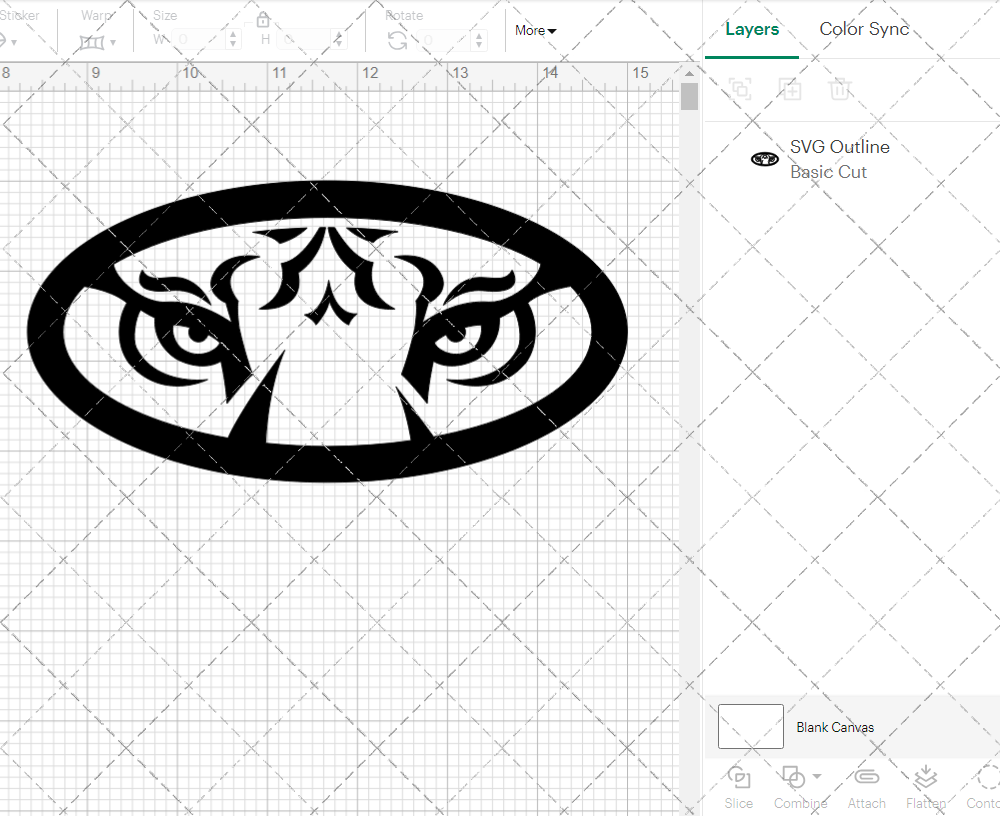Click the SVG Outline layer thumbnail
The height and width of the screenshot is (816, 1000).
(x=765, y=159)
